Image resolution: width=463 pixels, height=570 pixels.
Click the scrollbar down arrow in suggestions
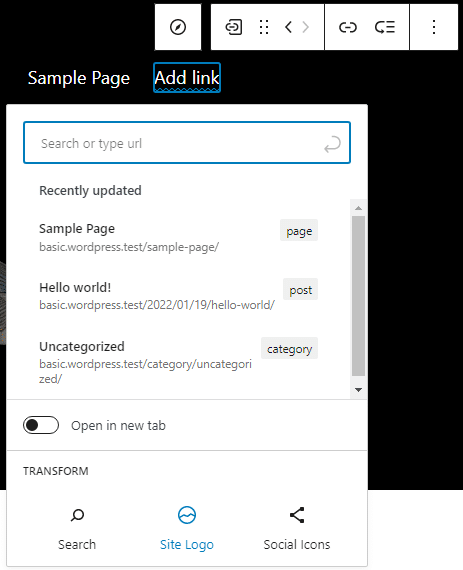pyautogui.click(x=358, y=390)
